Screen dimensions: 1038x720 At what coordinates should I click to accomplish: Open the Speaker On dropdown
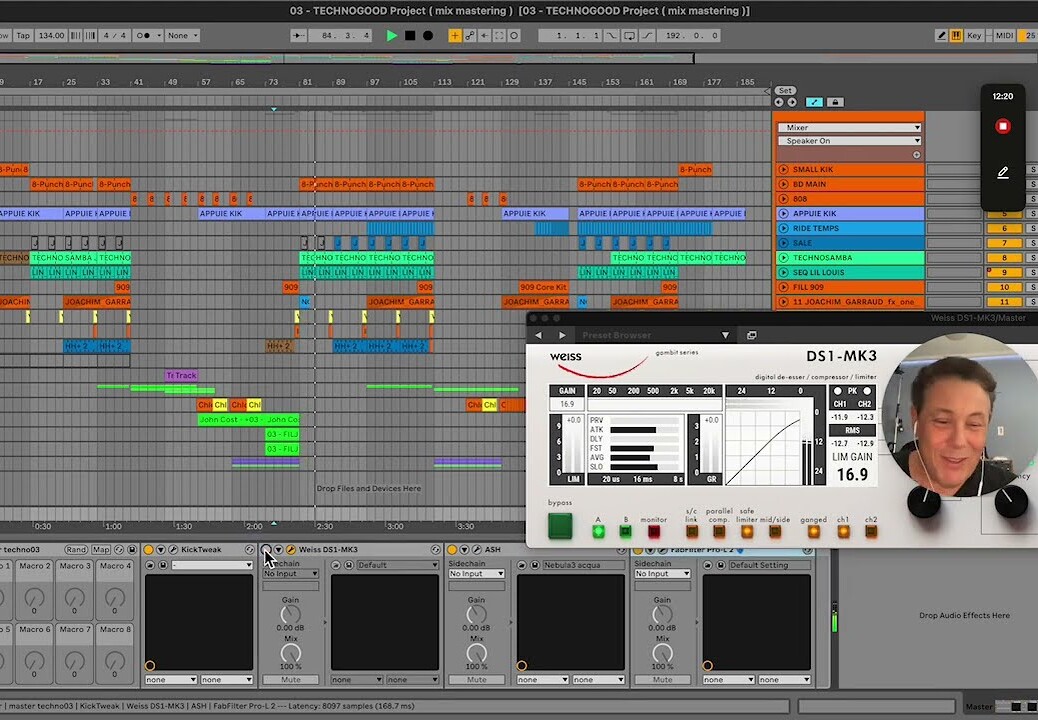(850, 141)
